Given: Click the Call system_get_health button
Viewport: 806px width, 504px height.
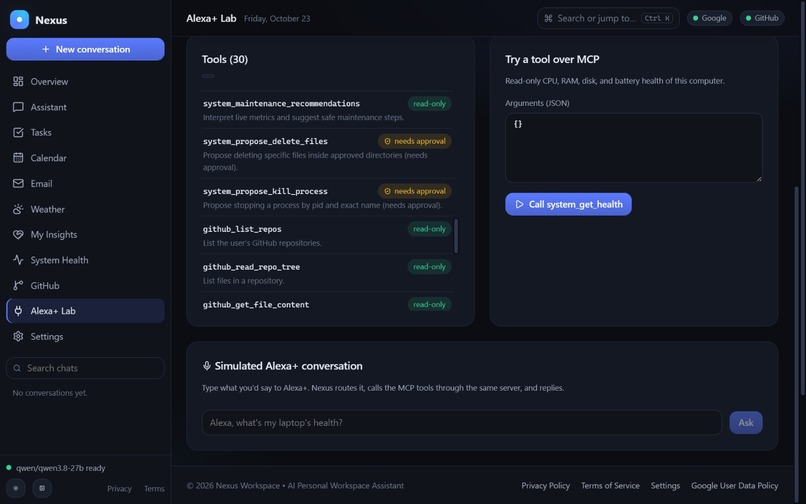Looking at the screenshot, I should coord(568,204).
